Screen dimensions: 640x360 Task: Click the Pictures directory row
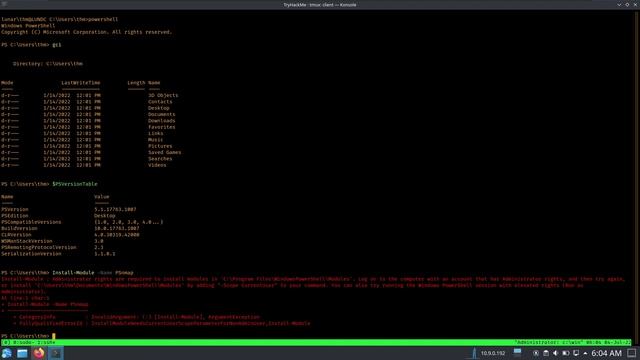pos(87,146)
